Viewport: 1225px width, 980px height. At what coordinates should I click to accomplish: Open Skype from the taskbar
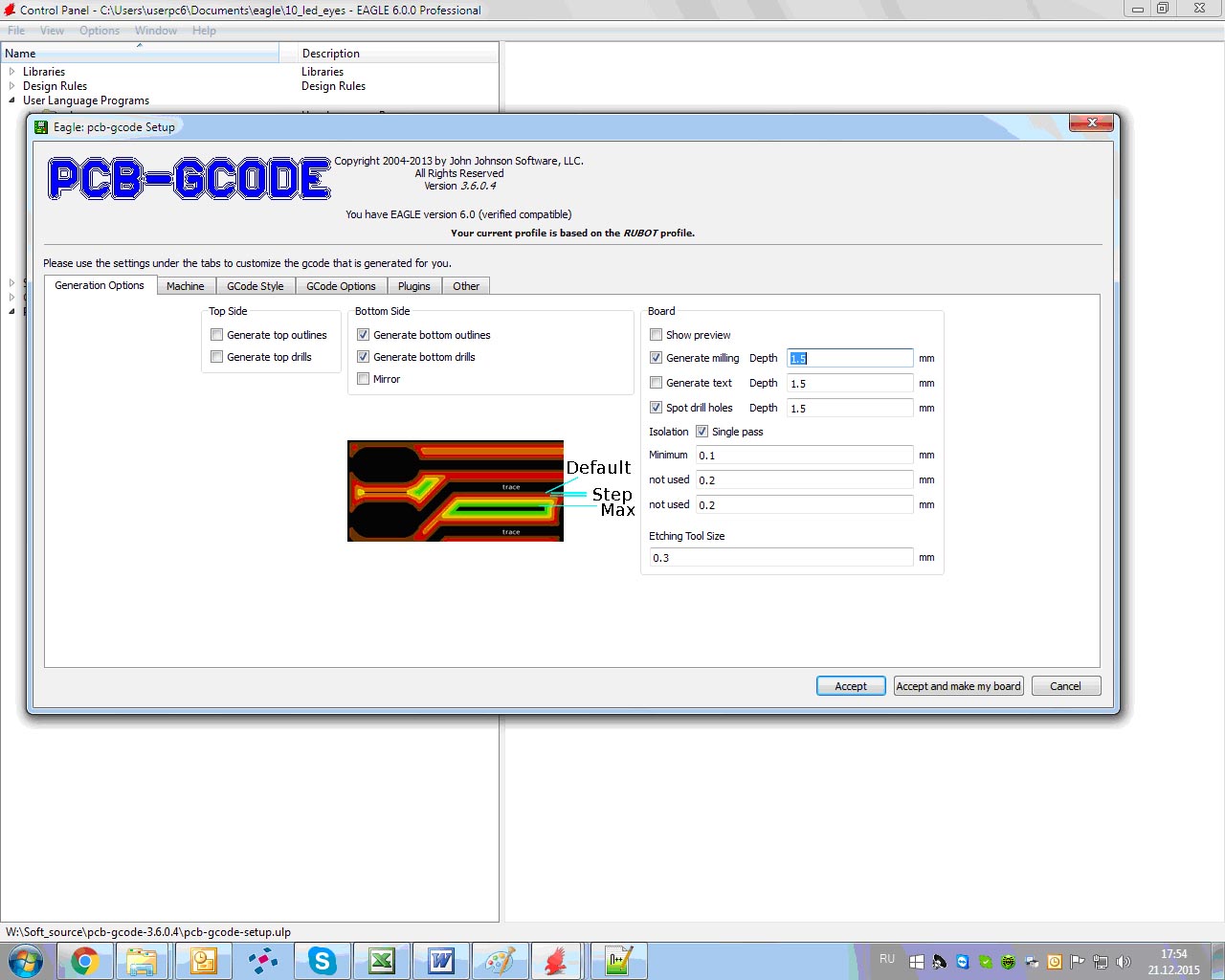click(323, 961)
